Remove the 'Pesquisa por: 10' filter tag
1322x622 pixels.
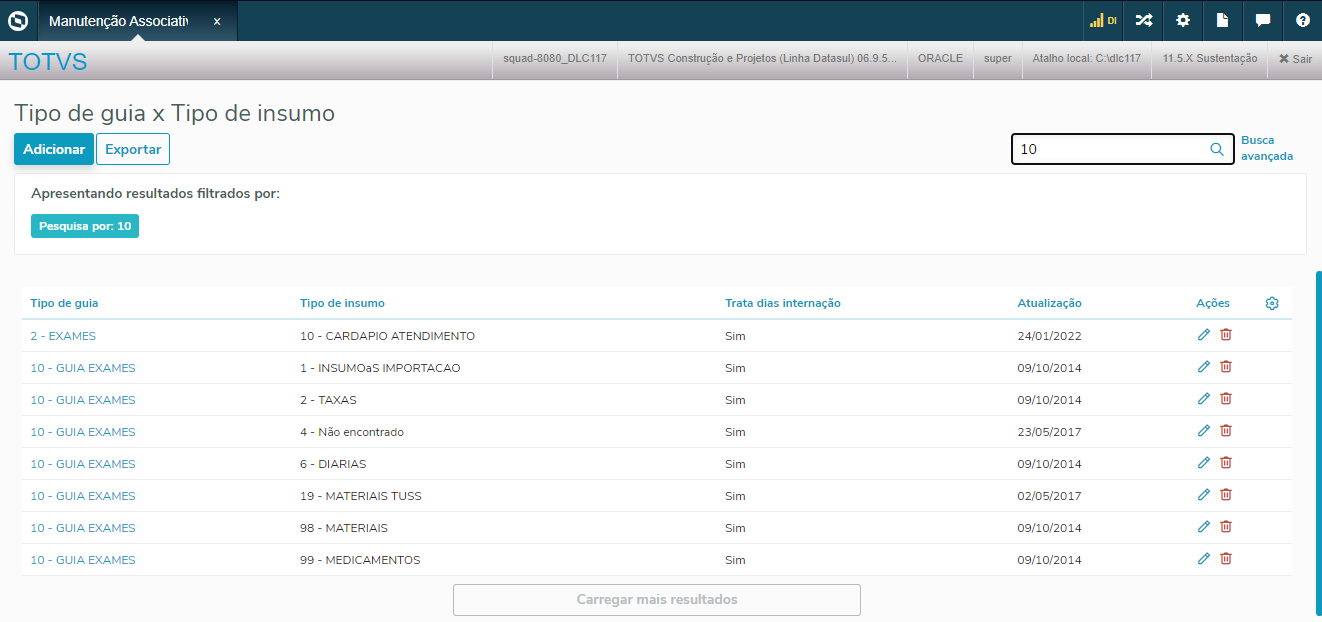pos(85,226)
